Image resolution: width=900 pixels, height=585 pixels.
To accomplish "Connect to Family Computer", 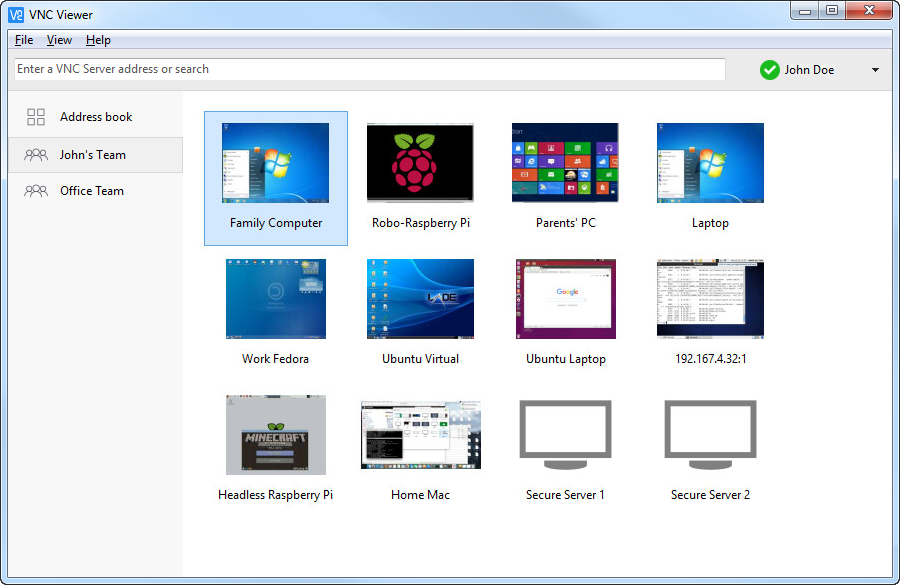I will point(275,163).
